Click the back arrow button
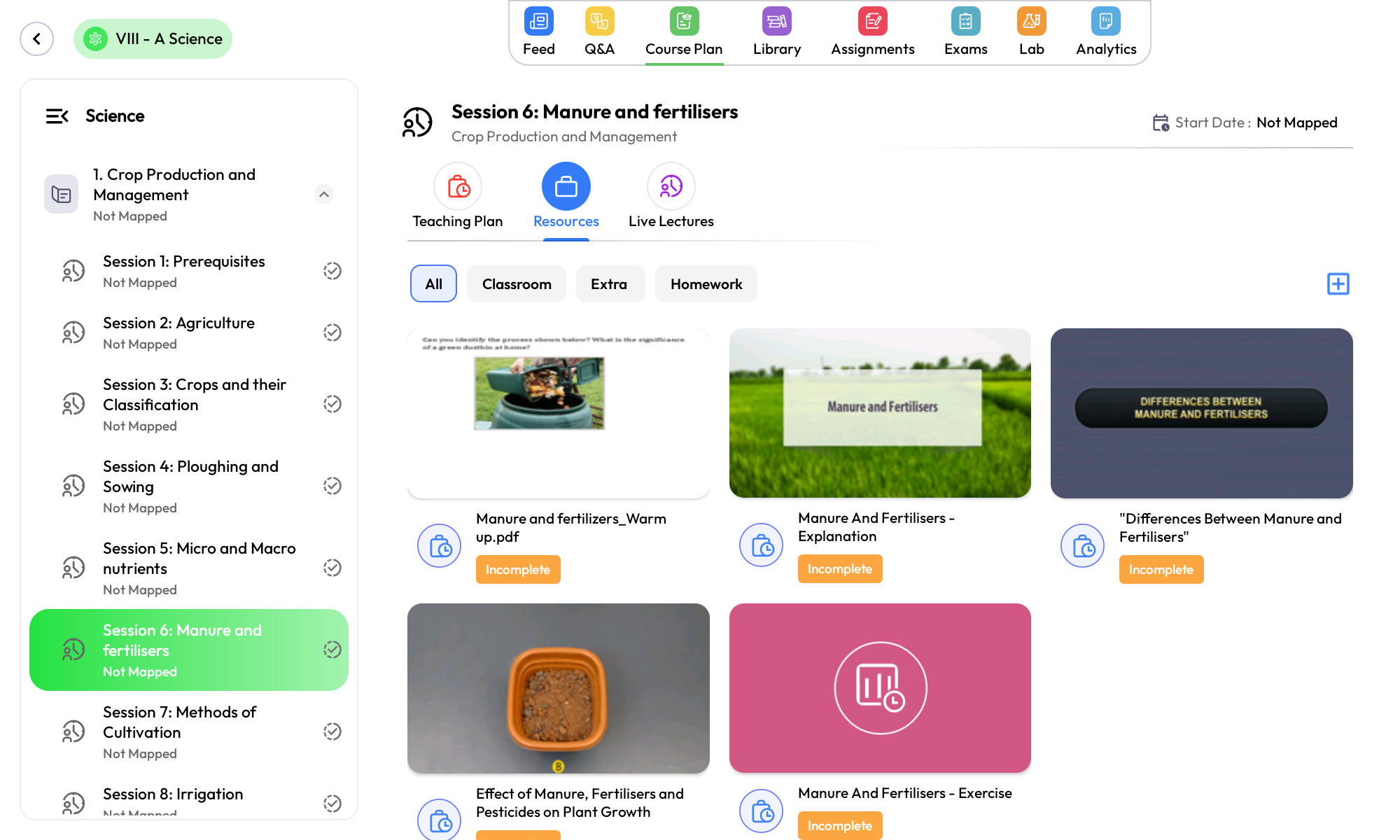Image resolution: width=1400 pixels, height=840 pixels. click(x=37, y=38)
